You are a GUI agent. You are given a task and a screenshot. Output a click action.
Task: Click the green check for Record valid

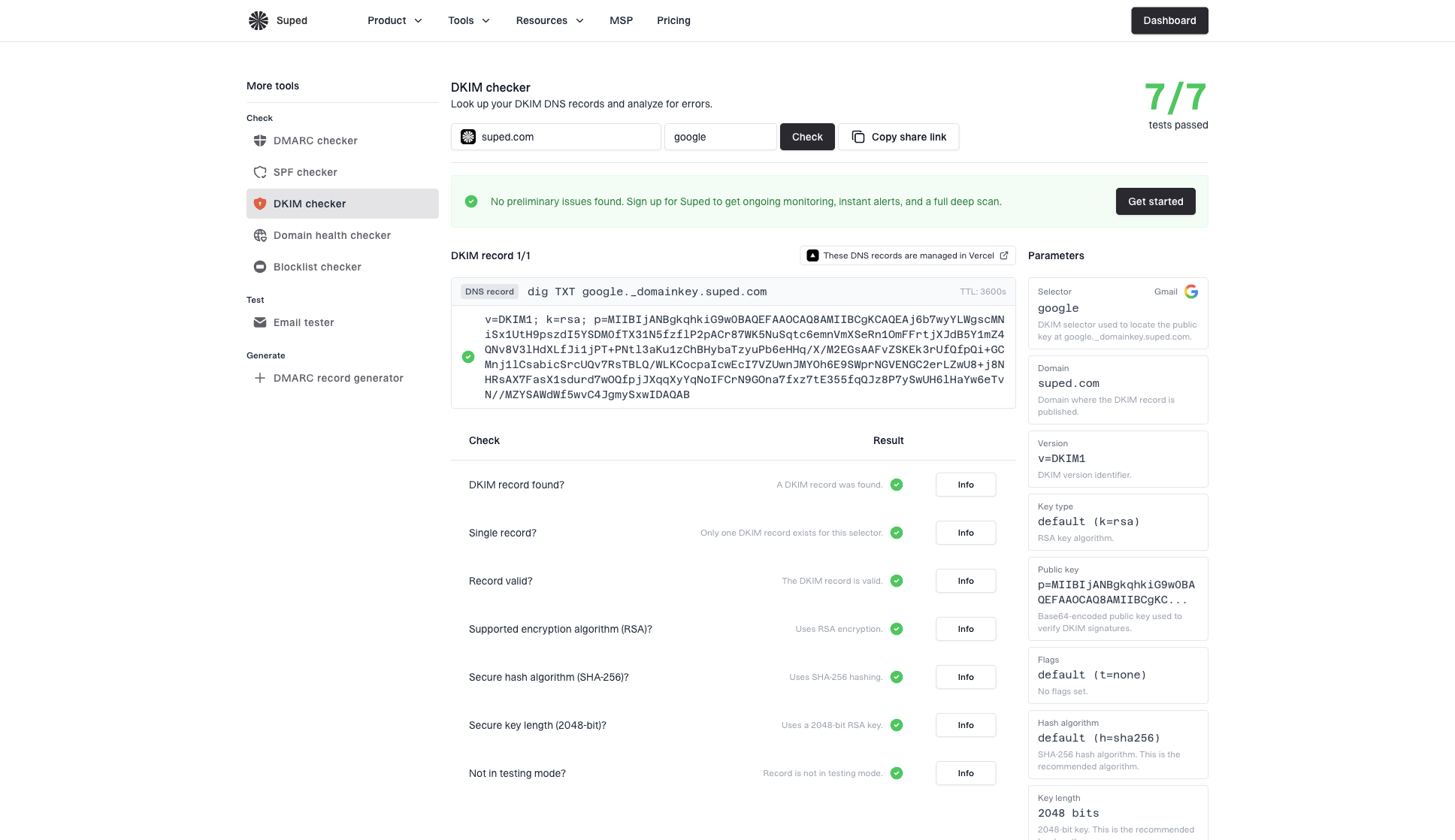click(897, 581)
